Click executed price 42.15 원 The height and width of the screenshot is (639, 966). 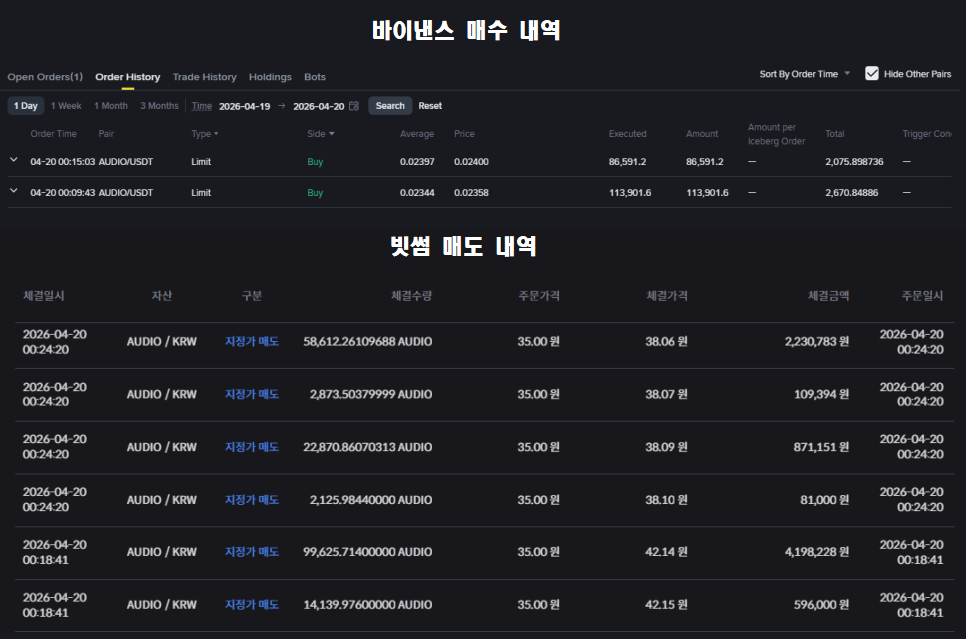click(x=666, y=605)
